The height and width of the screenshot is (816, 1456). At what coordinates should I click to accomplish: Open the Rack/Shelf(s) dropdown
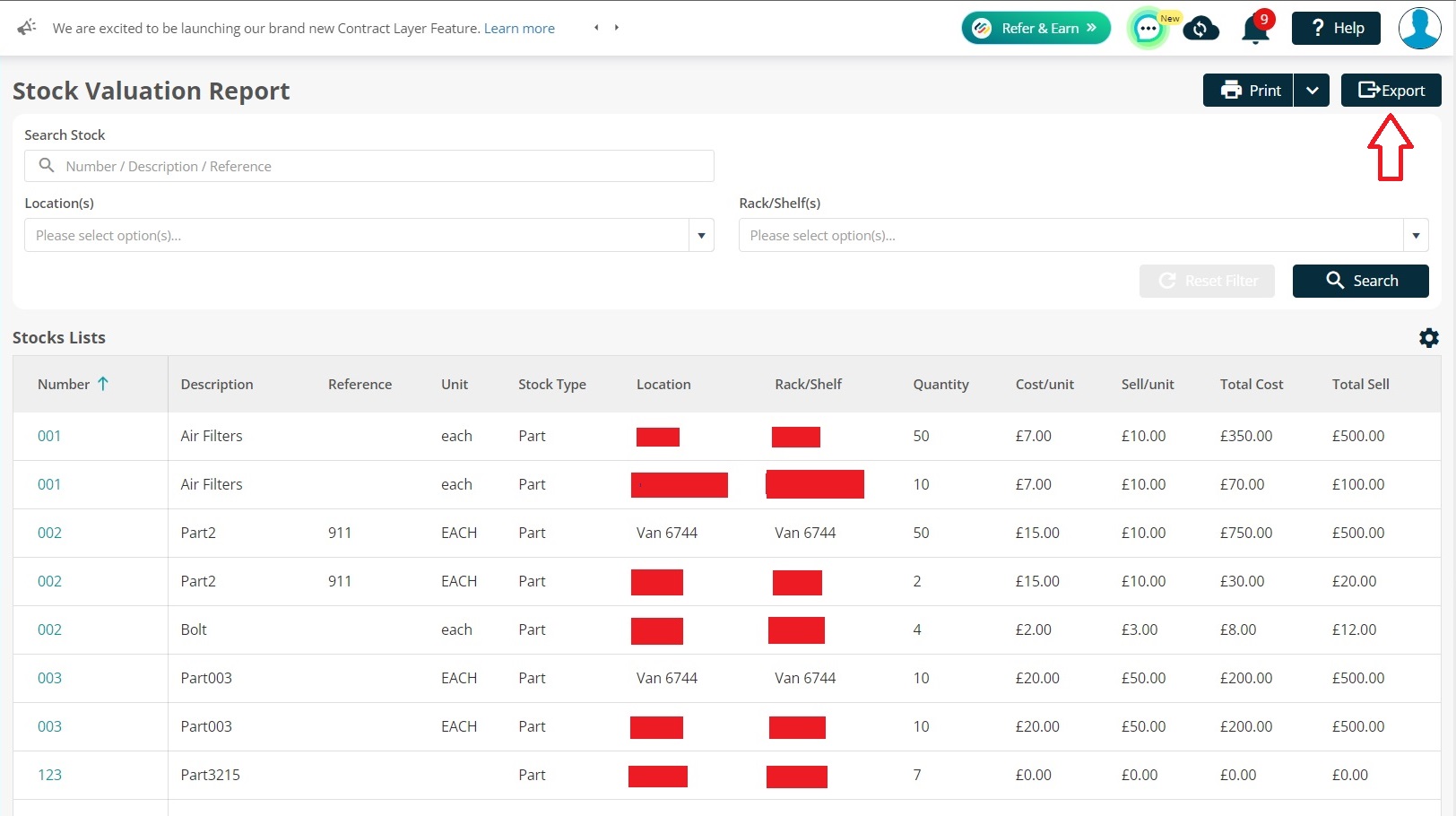[1084, 235]
